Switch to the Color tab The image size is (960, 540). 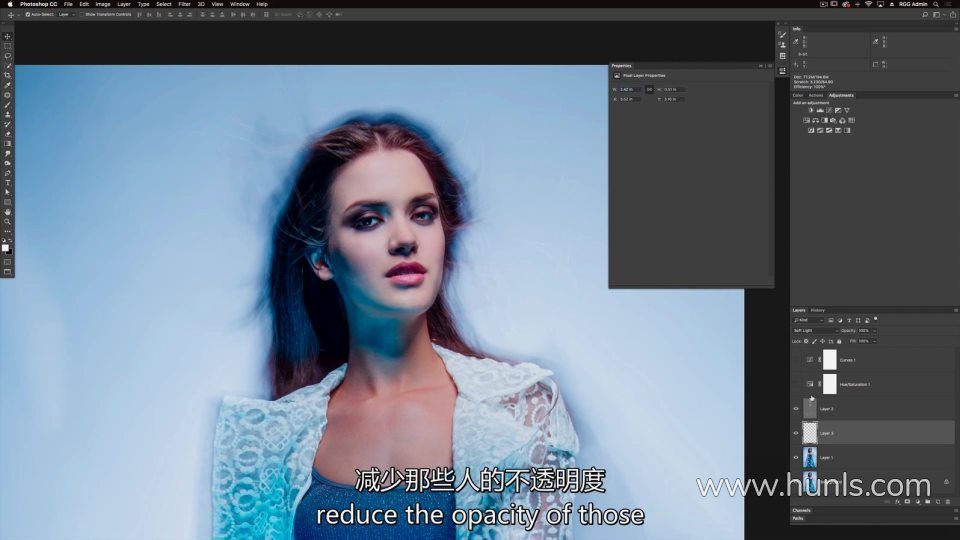coord(798,96)
